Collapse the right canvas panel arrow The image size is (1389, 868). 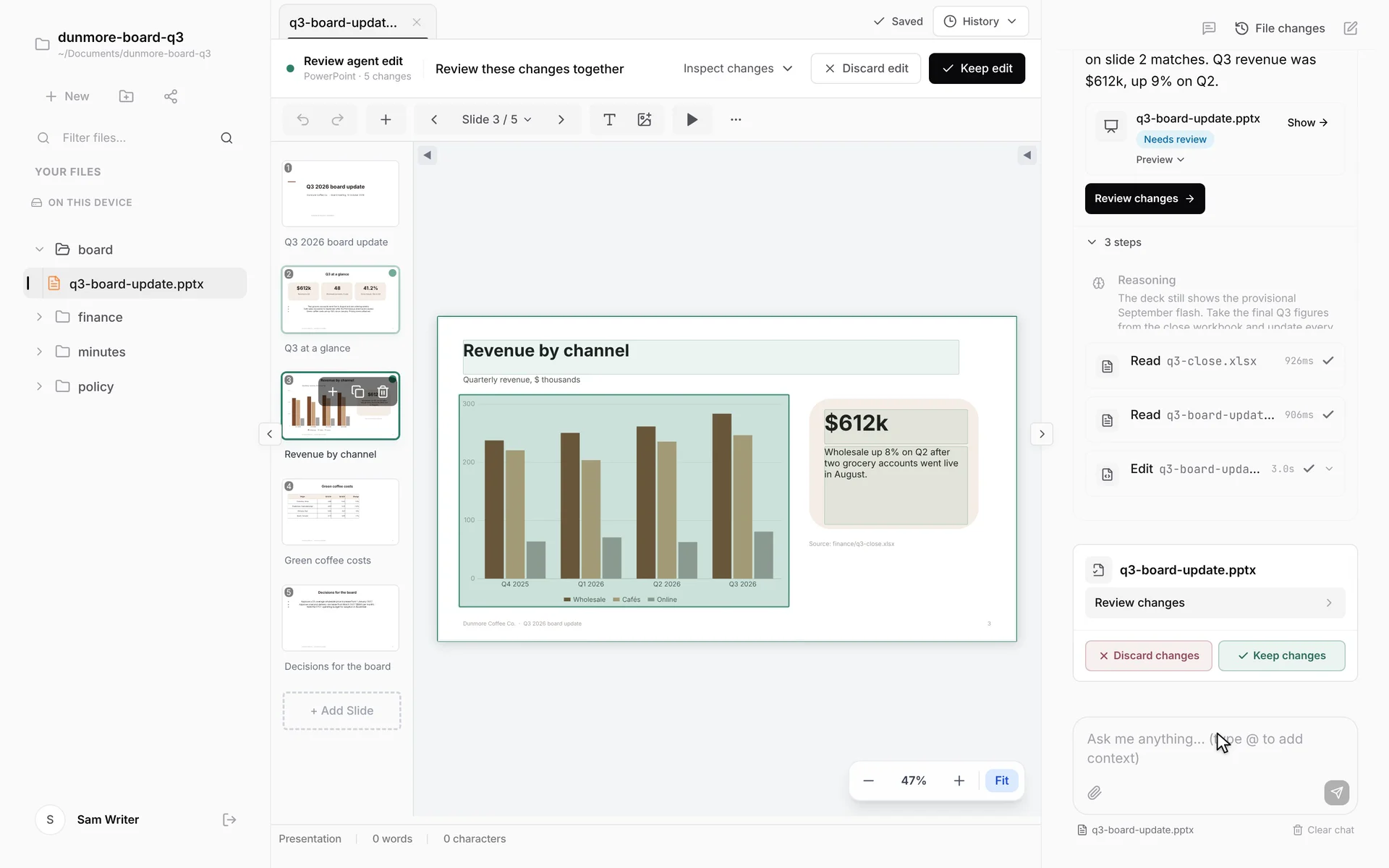pos(1027,155)
